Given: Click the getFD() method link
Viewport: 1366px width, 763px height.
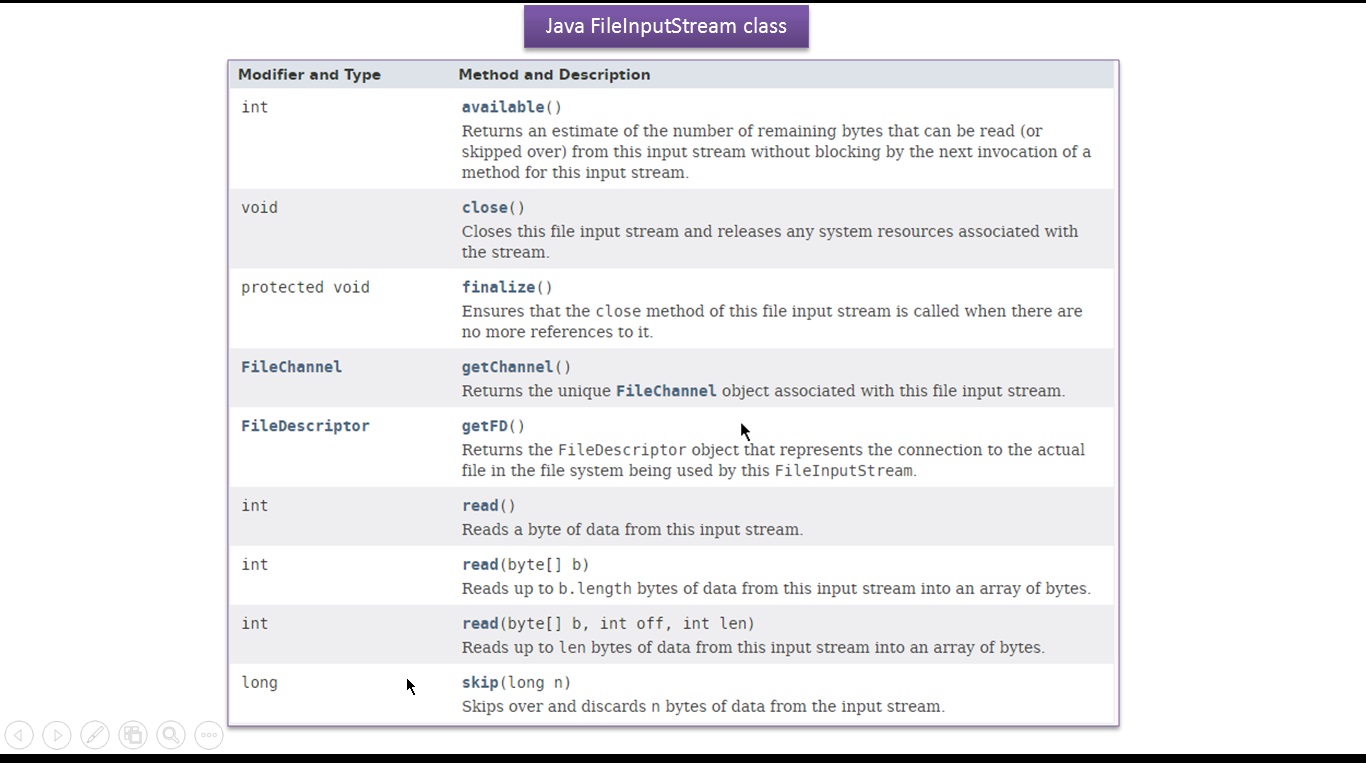Looking at the screenshot, I should point(485,425).
